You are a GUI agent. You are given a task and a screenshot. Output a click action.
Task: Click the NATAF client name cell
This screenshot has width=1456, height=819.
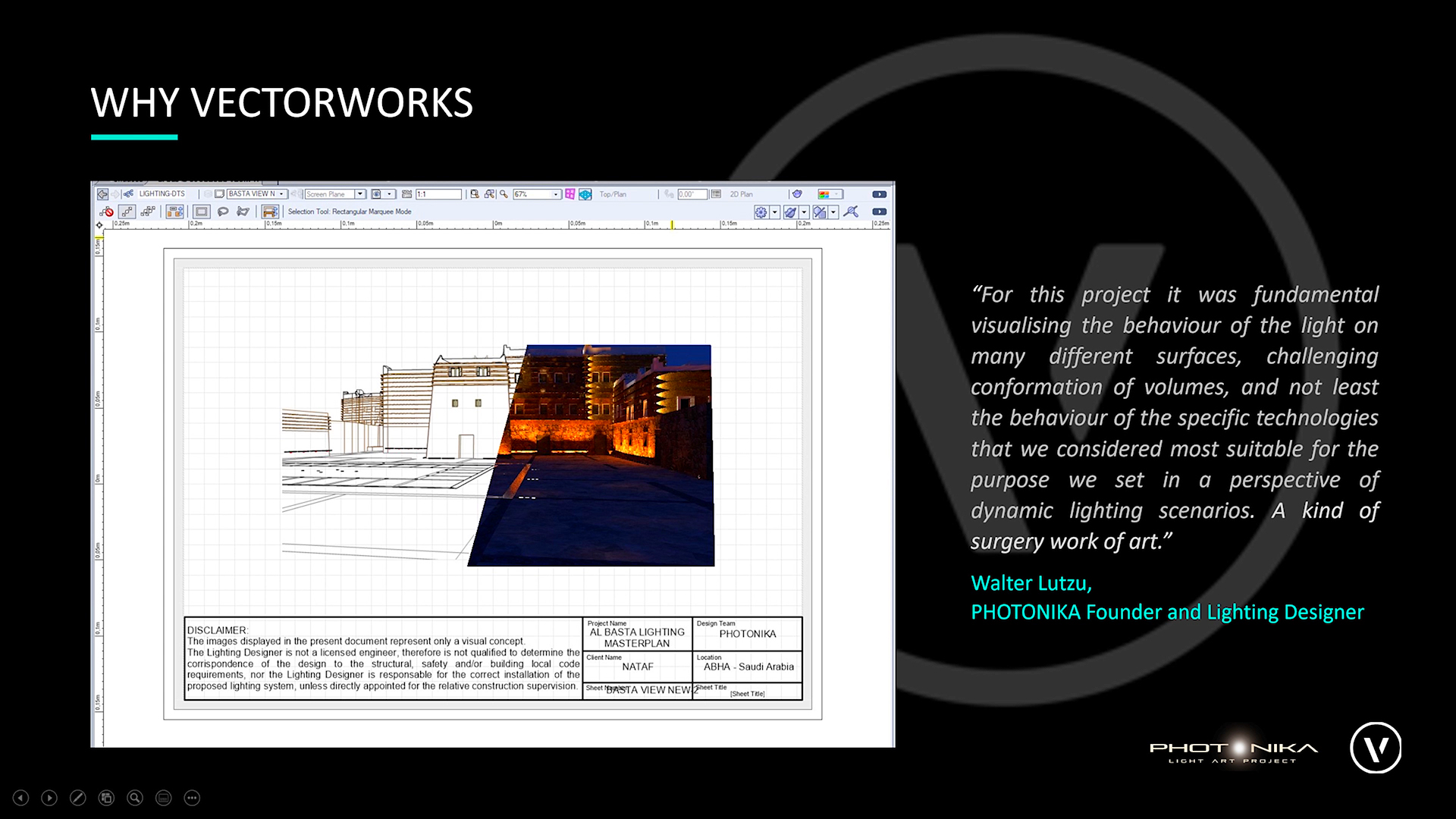coord(638,667)
